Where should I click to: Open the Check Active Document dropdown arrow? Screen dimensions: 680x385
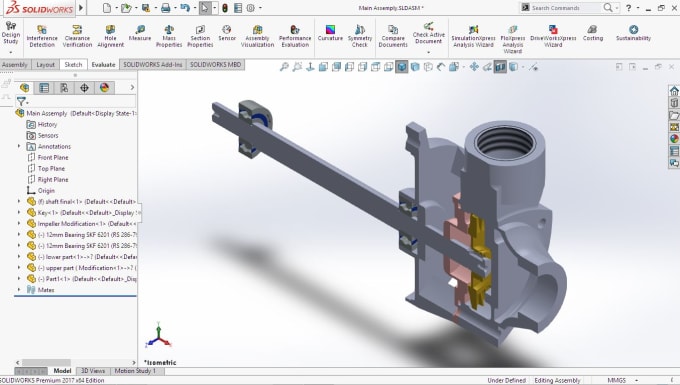[x=428, y=52]
